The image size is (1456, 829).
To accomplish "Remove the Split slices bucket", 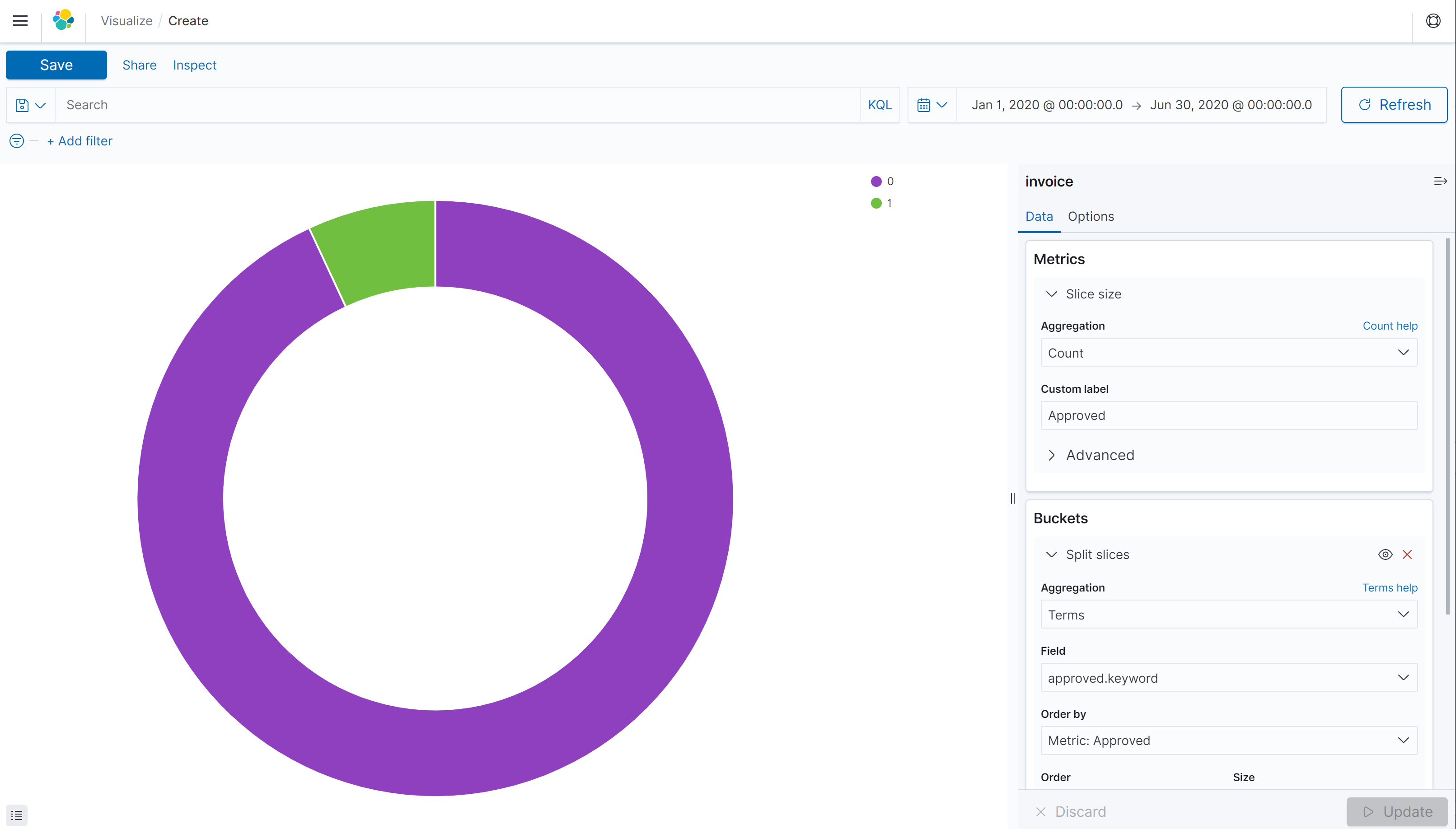I will [1407, 554].
